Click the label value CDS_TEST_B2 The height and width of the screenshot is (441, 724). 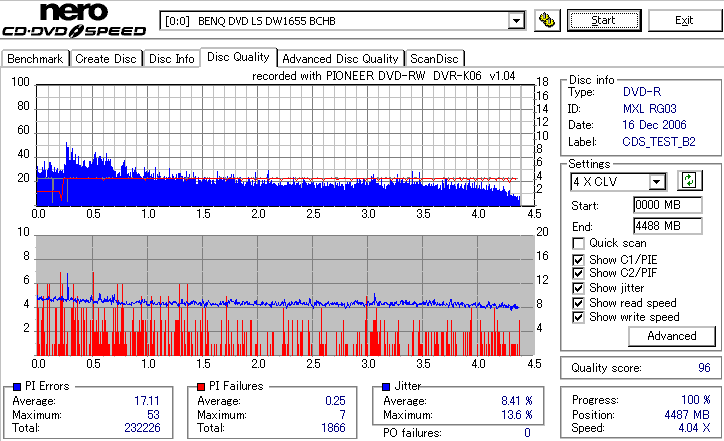(x=659, y=142)
